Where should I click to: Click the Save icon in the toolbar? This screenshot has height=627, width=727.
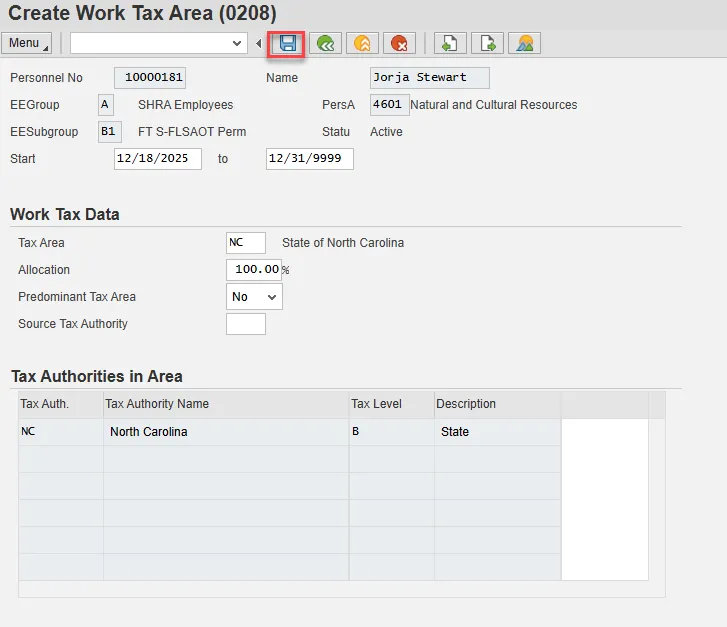(x=288, y=43)
